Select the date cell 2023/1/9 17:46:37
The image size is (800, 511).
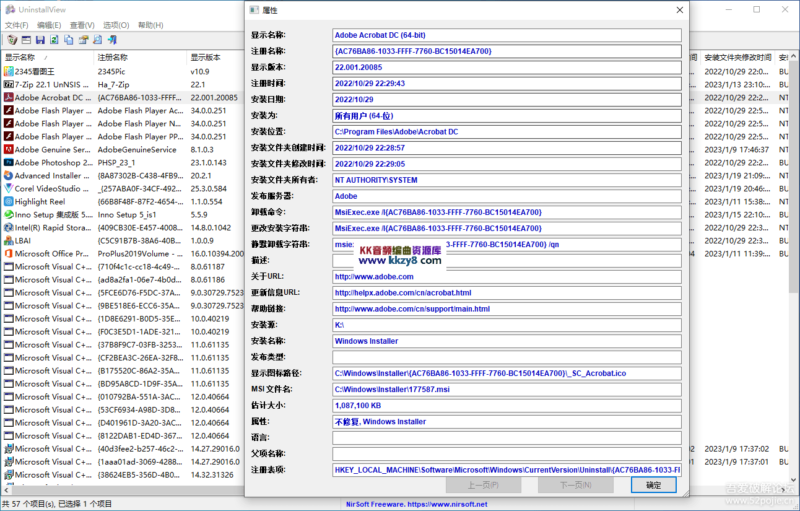pos(736,149)
